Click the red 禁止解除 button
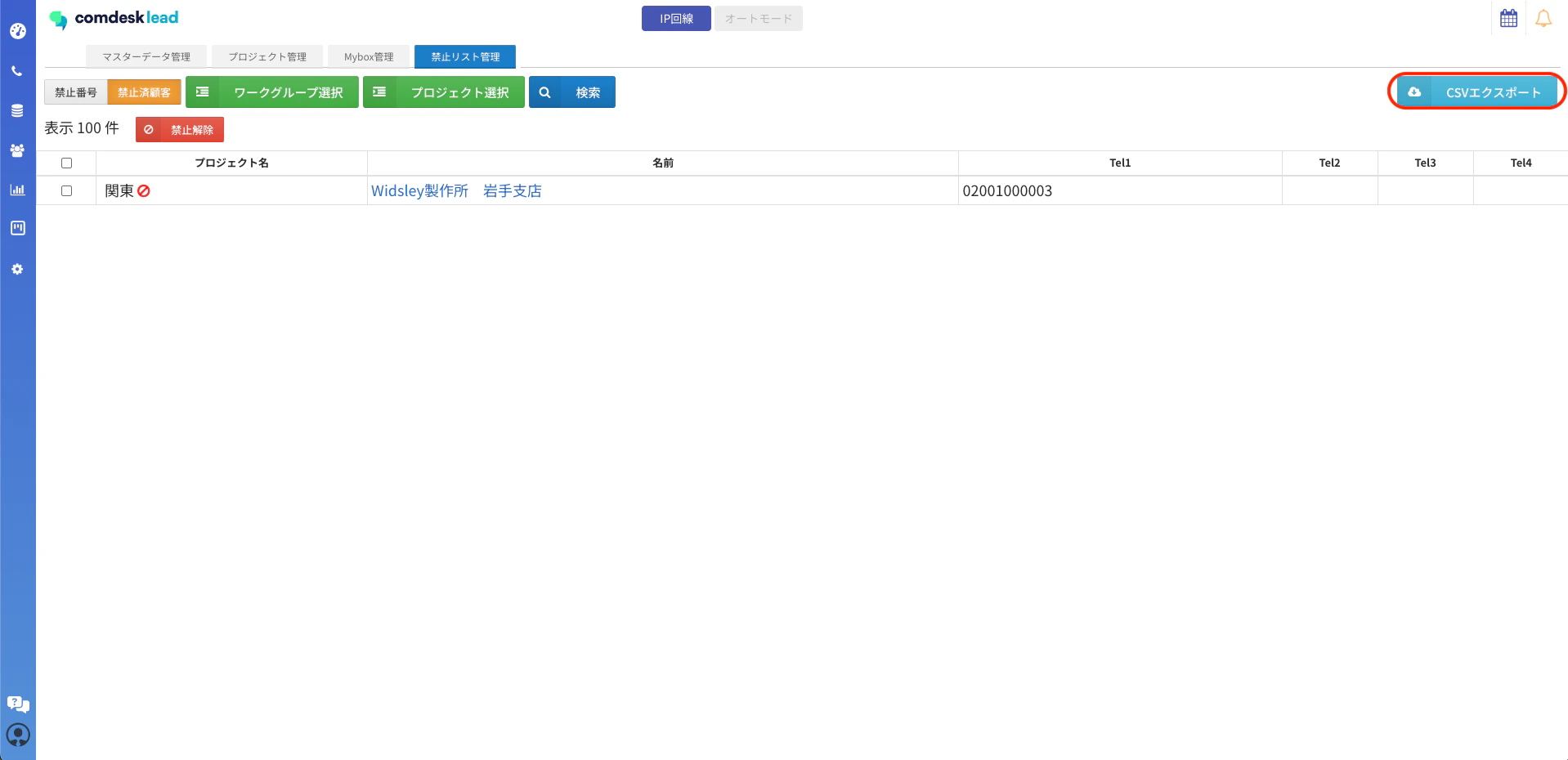Screen dimensions: 1568x760 (x=180, y=129)
